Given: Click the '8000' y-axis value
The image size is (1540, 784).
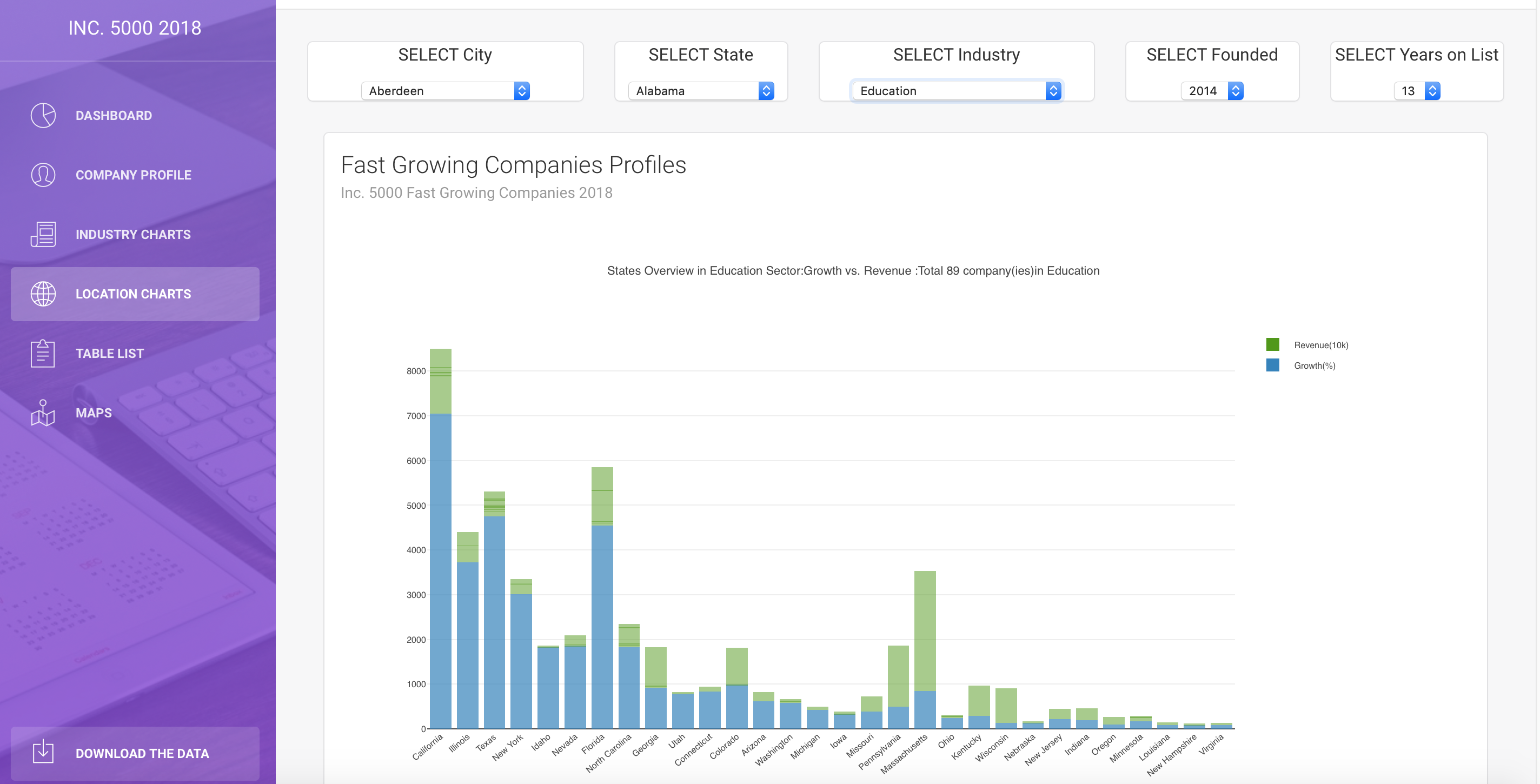Looking at the screenshot, I should tap(416, 371).
